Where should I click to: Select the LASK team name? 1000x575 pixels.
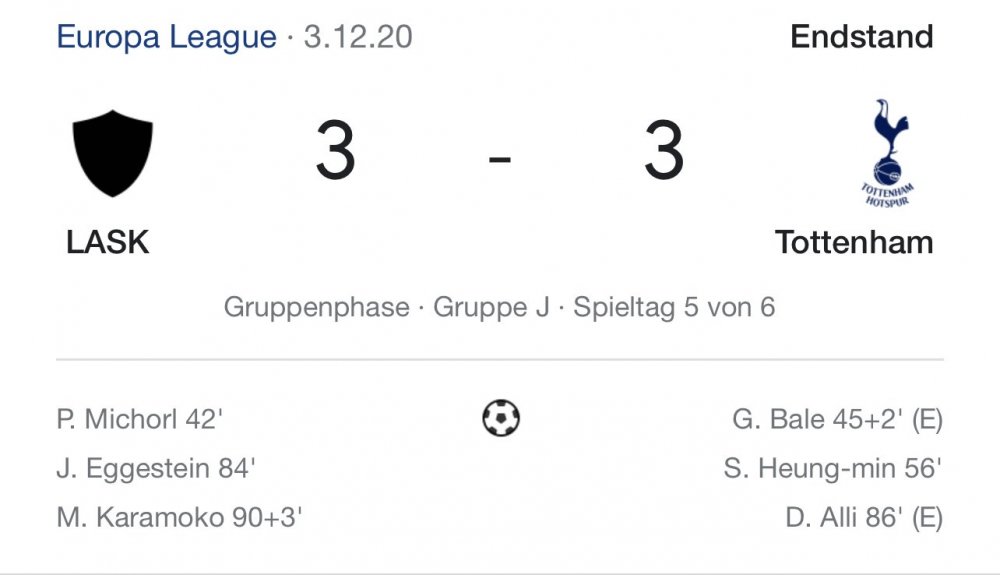[108, 242]
